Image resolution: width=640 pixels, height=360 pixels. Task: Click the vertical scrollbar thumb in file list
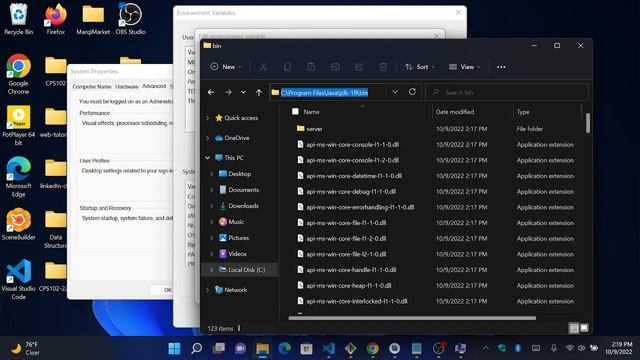588,123
